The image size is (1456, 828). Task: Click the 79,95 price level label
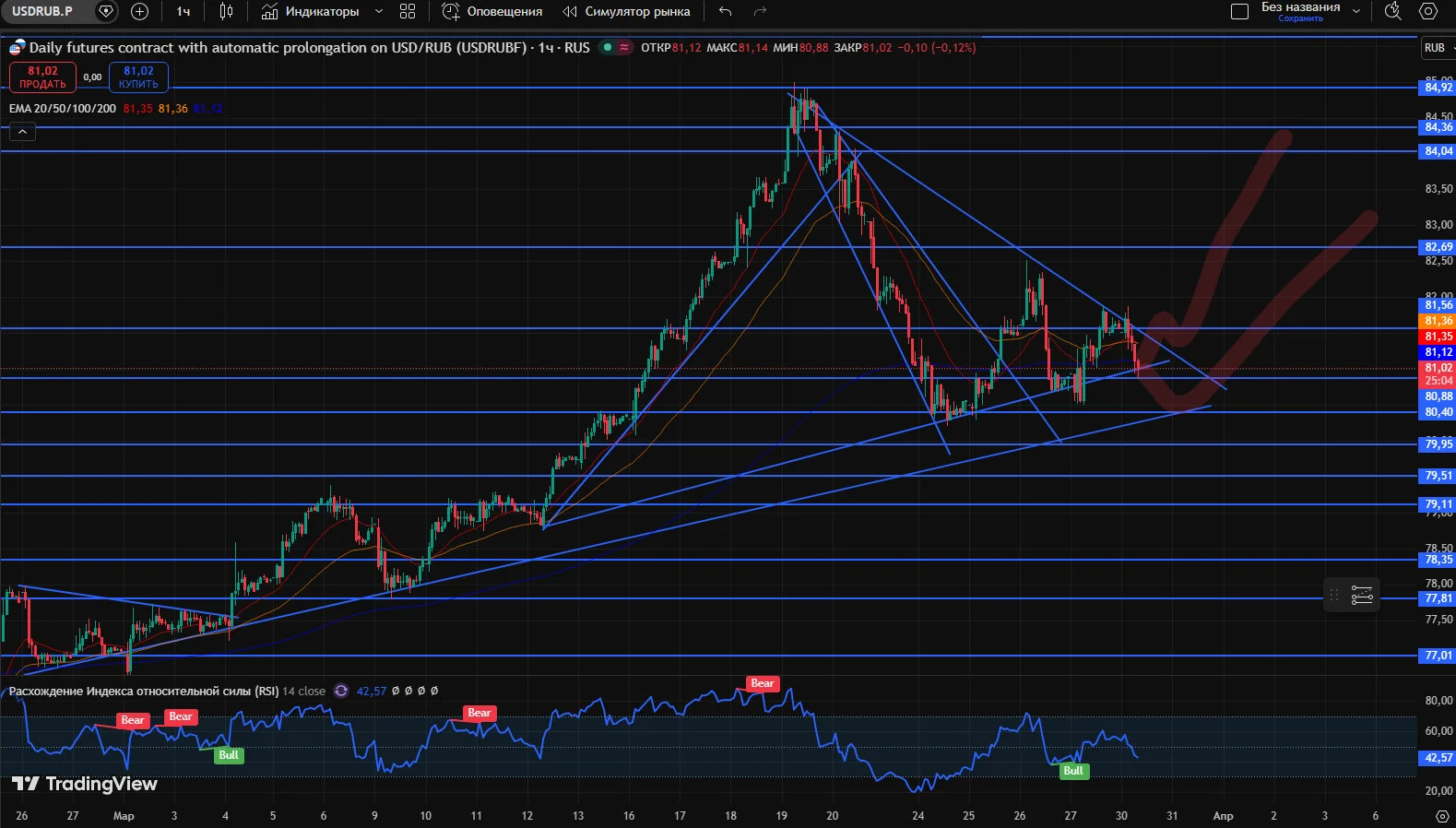(x=1438, y=444)
